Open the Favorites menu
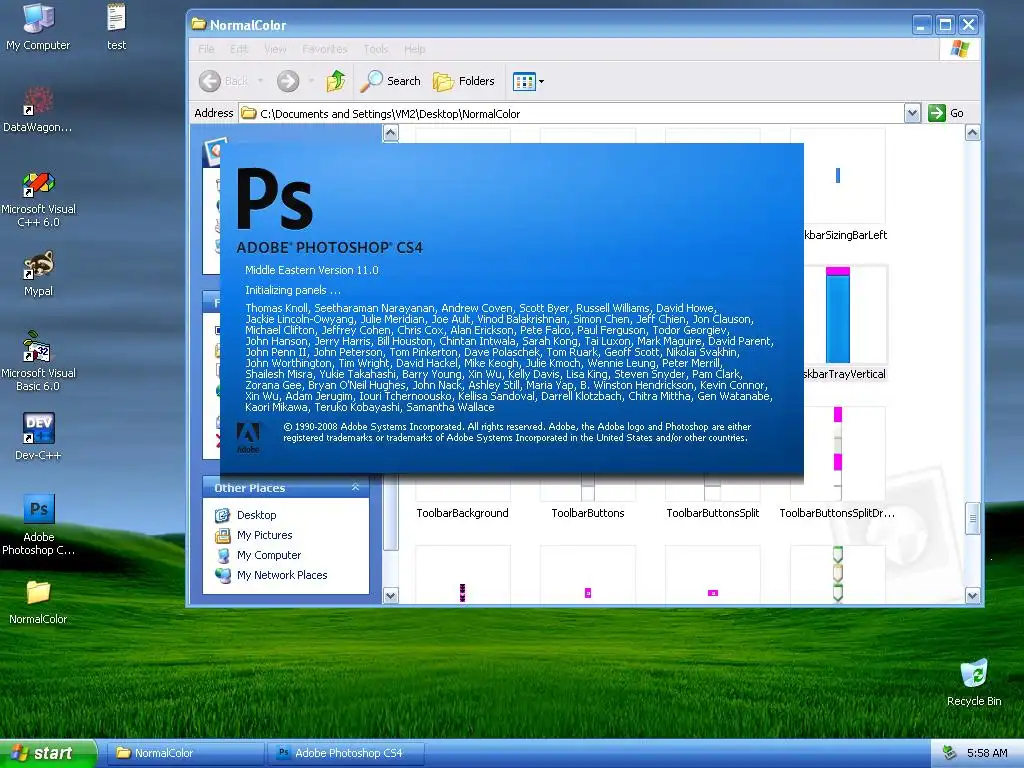 click(x=325, y=49)
